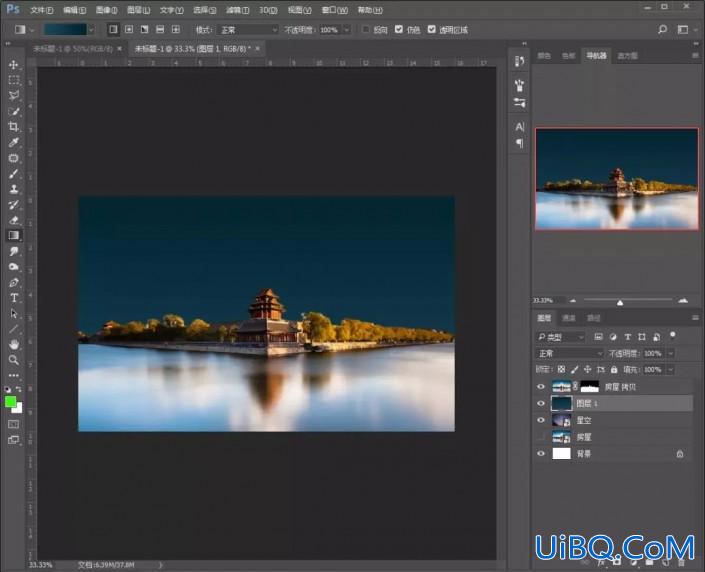Open the Paragraph panel icon
705x572 pixels.
pos(519,143)
